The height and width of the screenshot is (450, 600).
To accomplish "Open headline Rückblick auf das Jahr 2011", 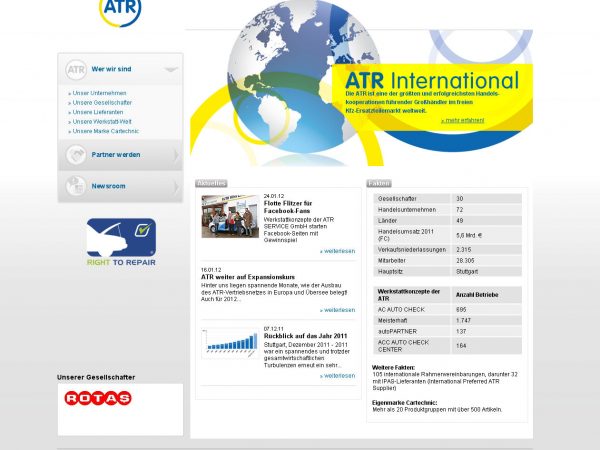I will 305,336.
